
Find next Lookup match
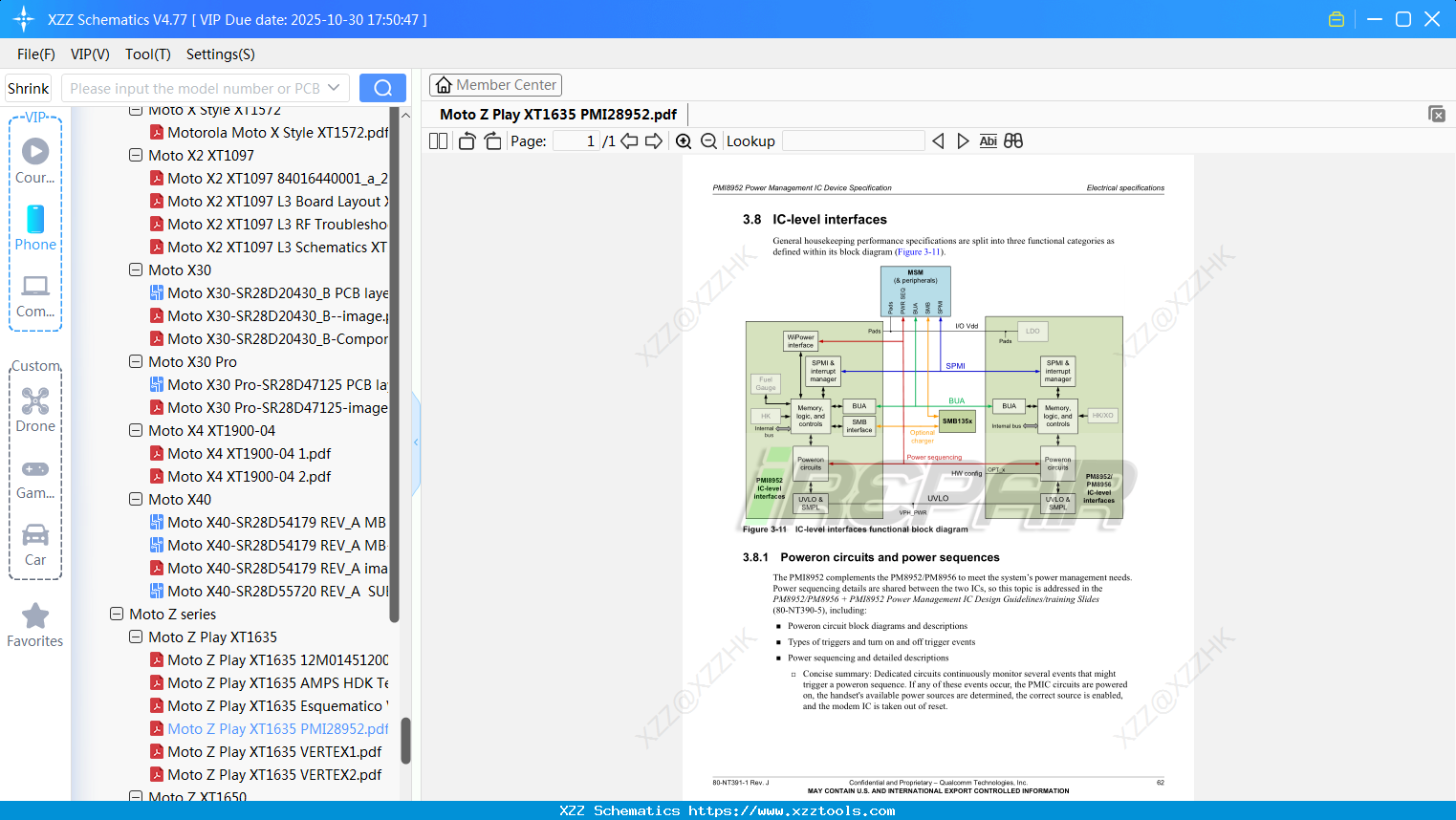[963, 141]
